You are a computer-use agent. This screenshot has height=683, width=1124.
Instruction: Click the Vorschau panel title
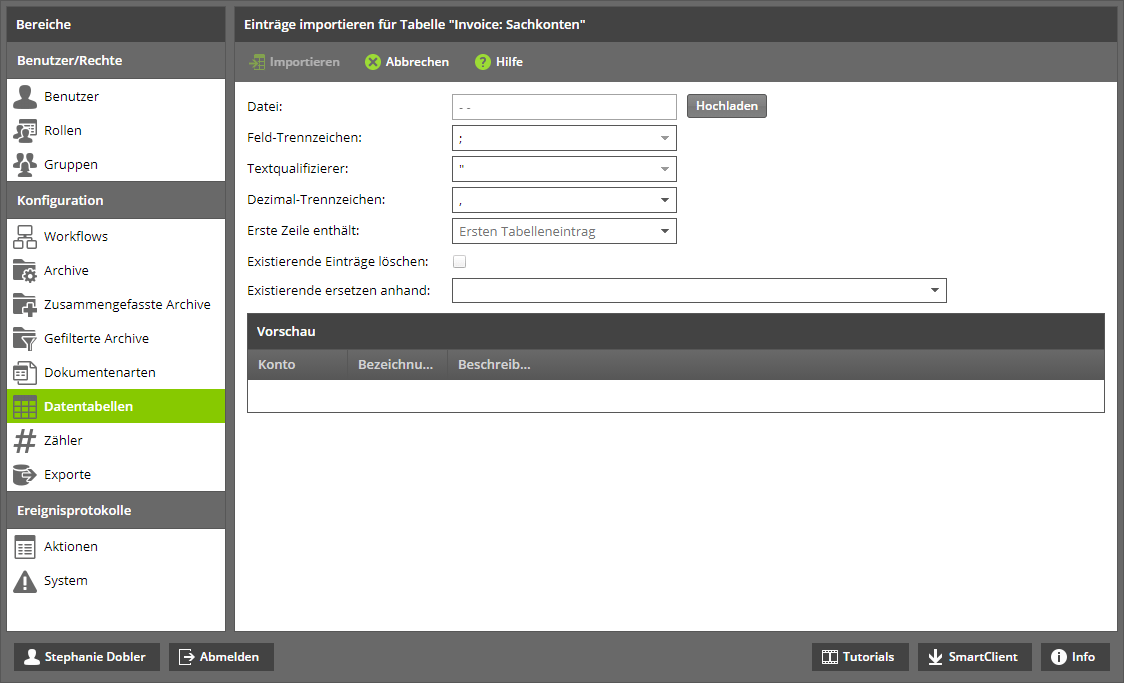click(286, 332)
